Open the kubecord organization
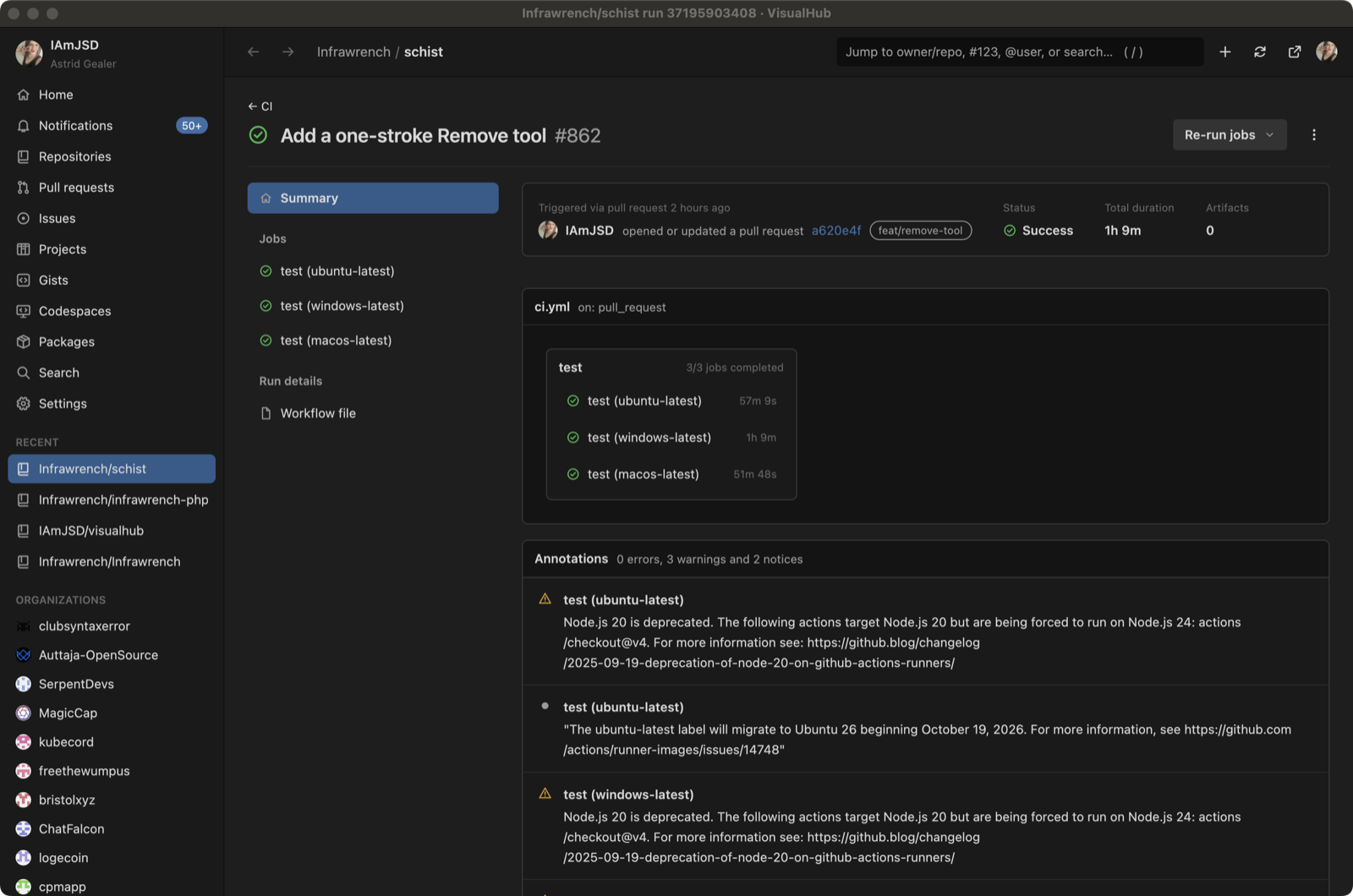 pos(112,742)
